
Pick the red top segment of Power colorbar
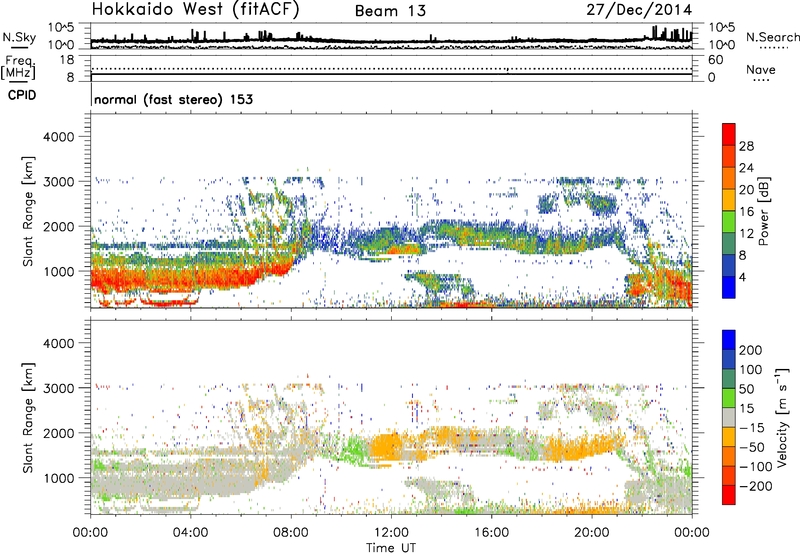coord(729,135)
